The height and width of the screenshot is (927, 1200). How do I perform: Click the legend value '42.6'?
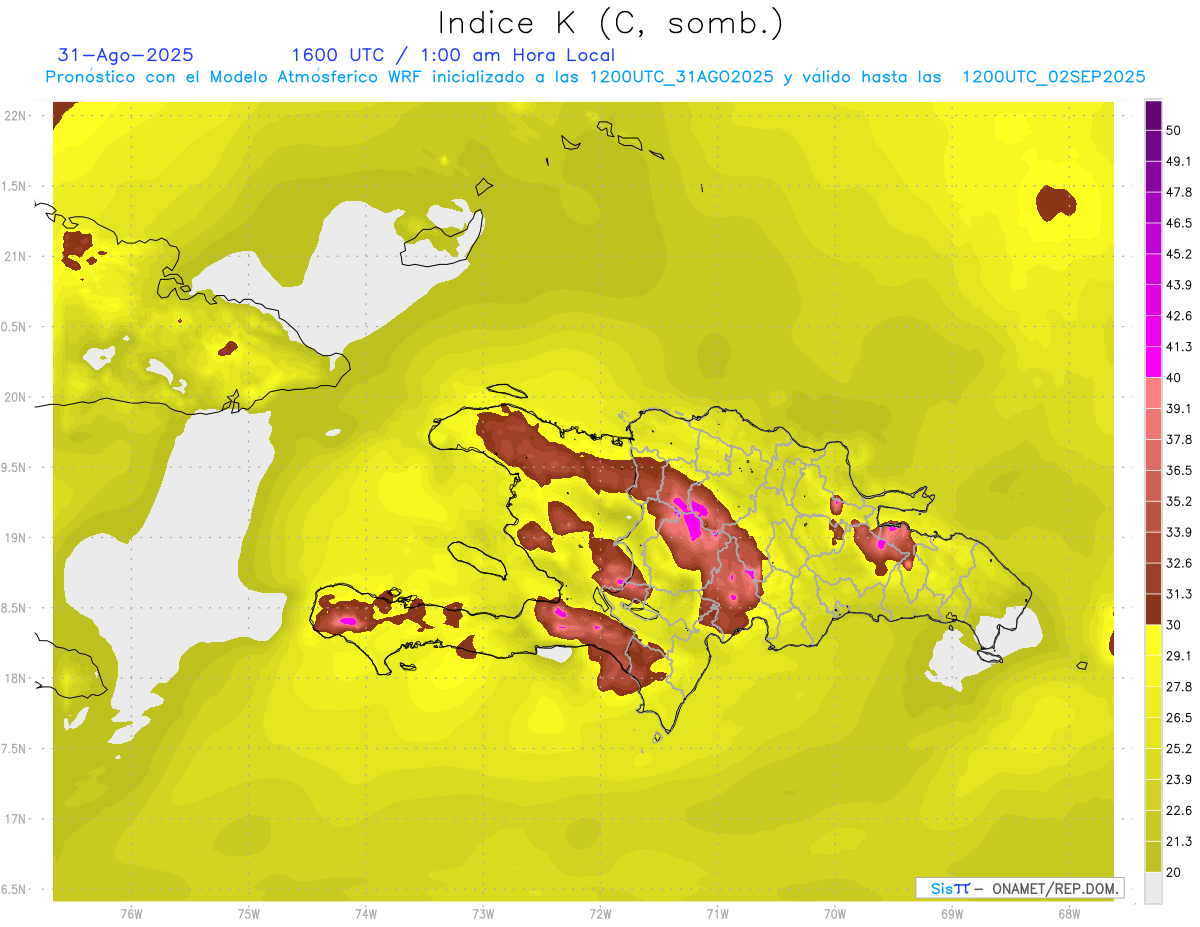click(1179, 316)
